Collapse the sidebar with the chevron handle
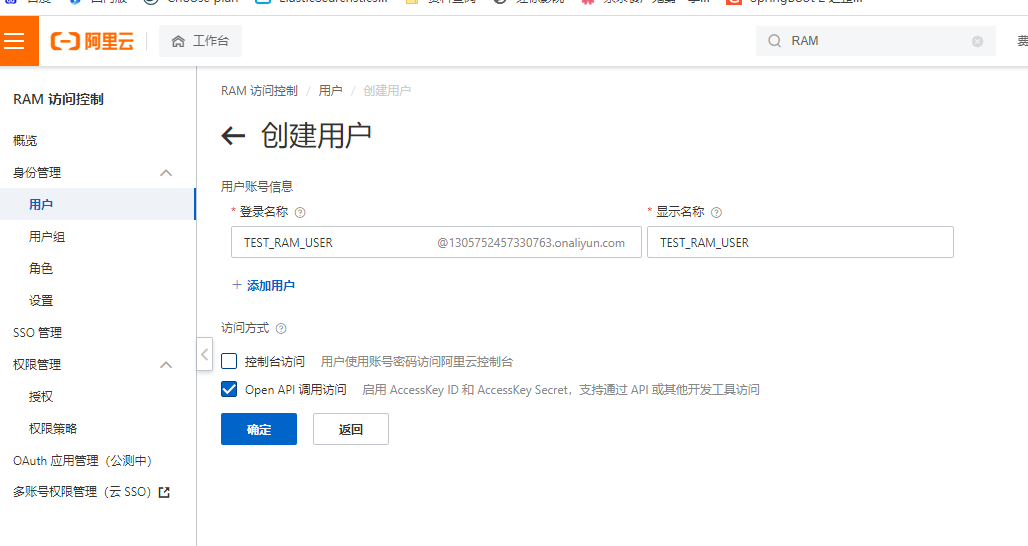 (x=205, y=355)
